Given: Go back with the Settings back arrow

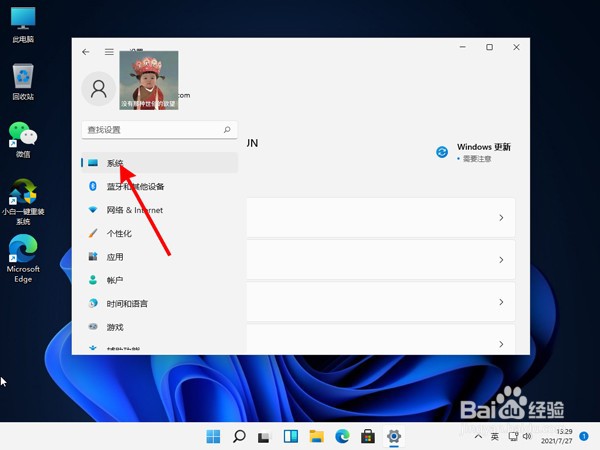Looking at the screenshot, I should 86,52.
